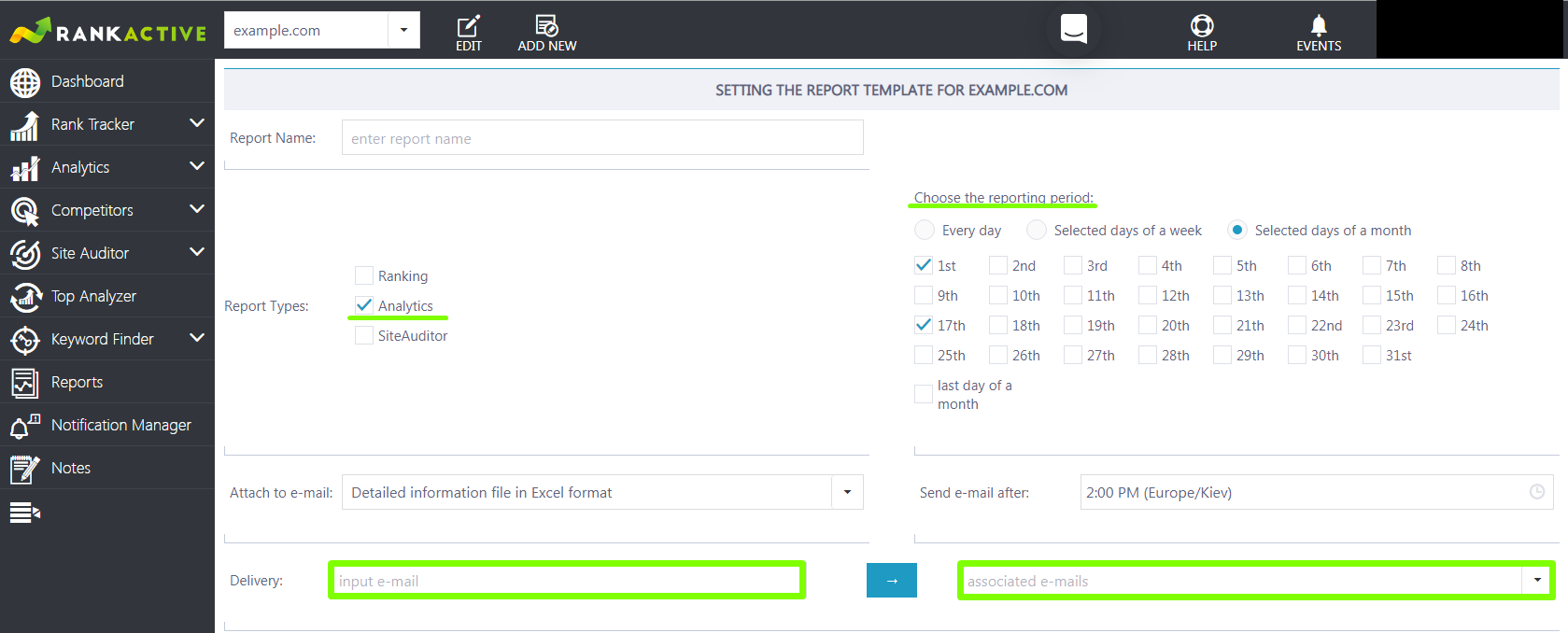Open the chat message icon
The image size is (1568, 633).
click(x=1074, y=29)
